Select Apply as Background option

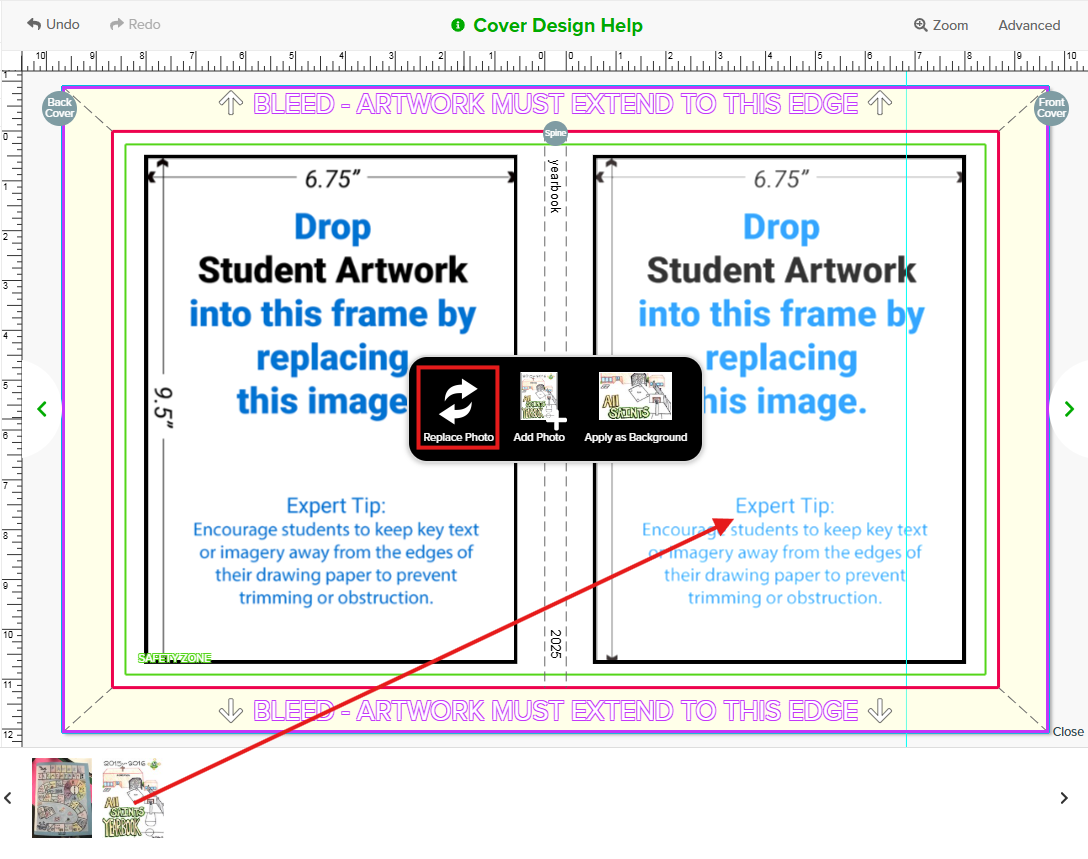(635, 407)
